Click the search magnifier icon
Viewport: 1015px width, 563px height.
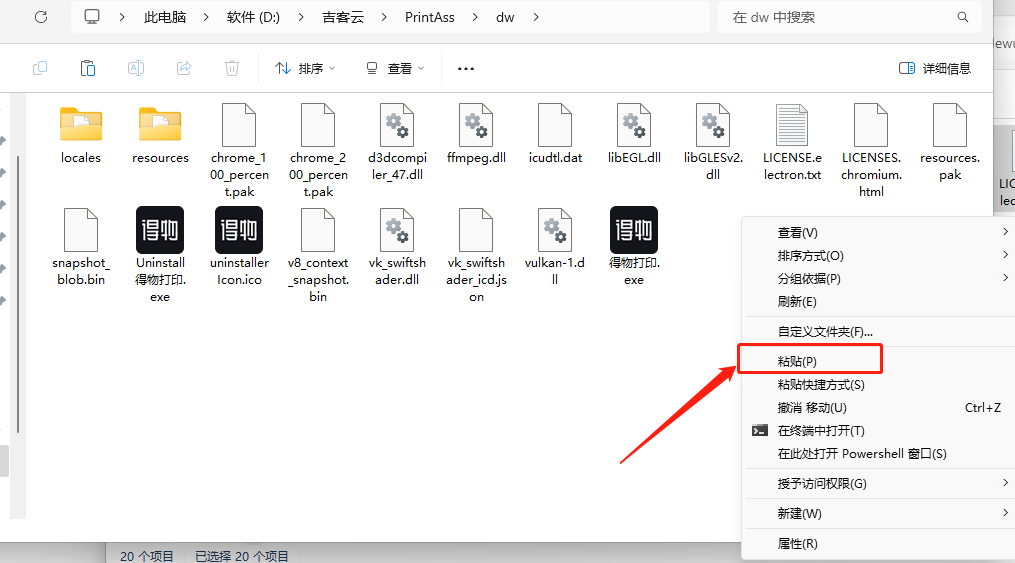pyautogui.click(x=963, y=17)
